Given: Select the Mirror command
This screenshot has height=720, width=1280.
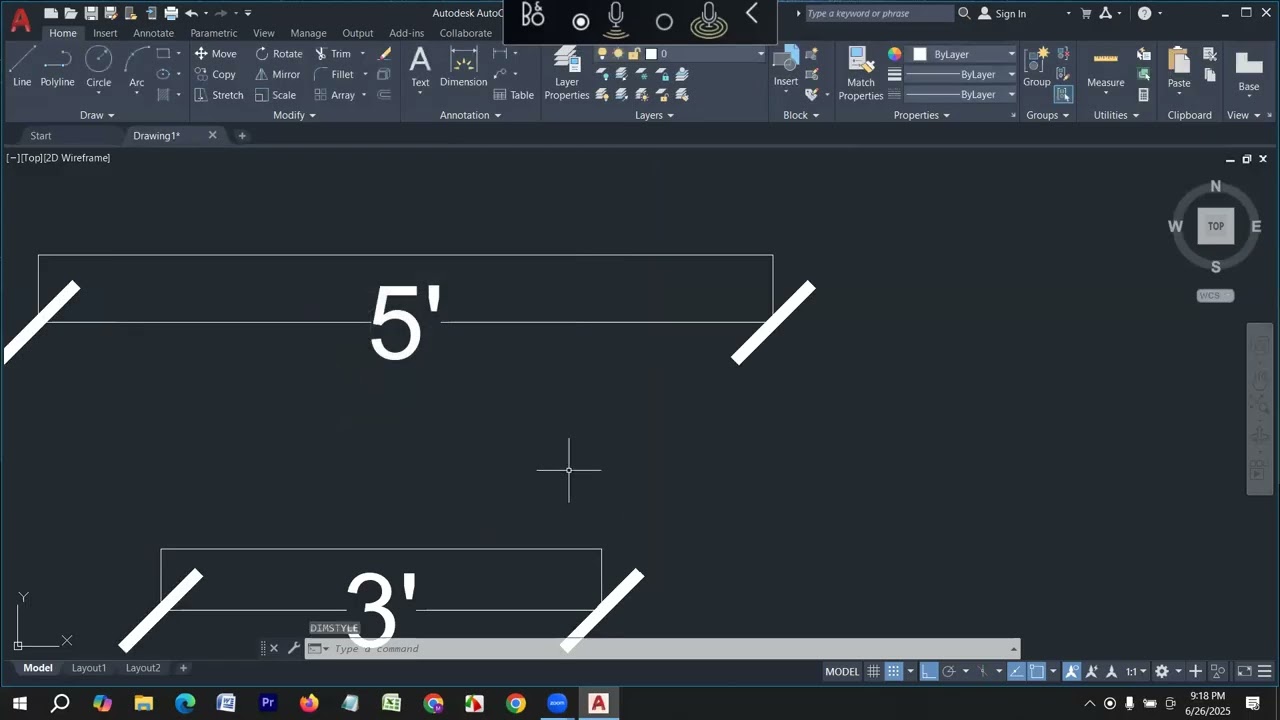Looking at the screenshot, I should (x=277, y=74).
